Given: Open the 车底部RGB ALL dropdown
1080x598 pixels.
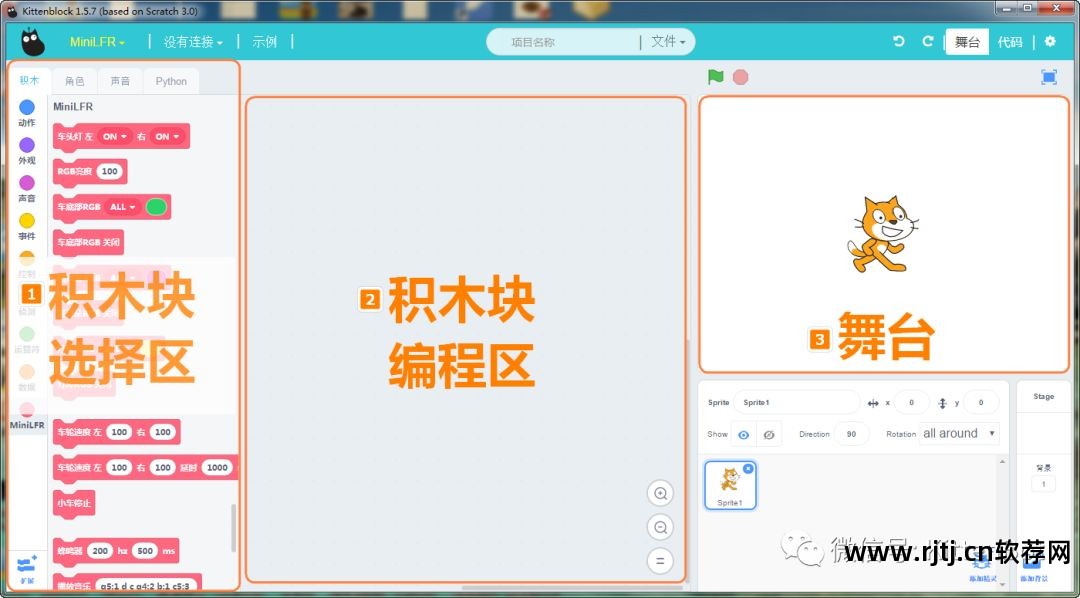Looking at the screenshot, I should (123, 207).
